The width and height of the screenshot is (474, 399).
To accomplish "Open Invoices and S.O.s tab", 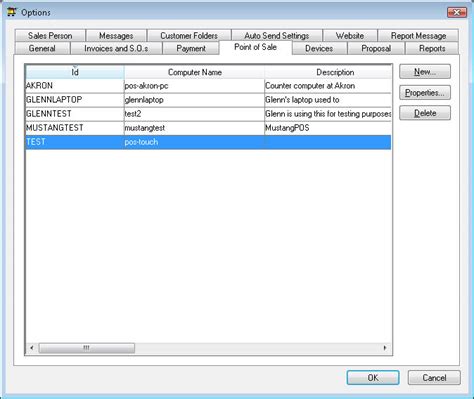I will 116,48.
